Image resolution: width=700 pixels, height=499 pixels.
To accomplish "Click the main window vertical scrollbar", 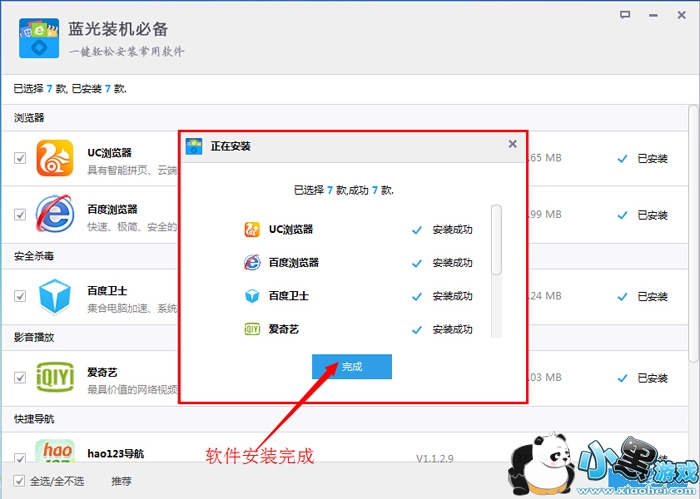I will click(x=693, y=233).
